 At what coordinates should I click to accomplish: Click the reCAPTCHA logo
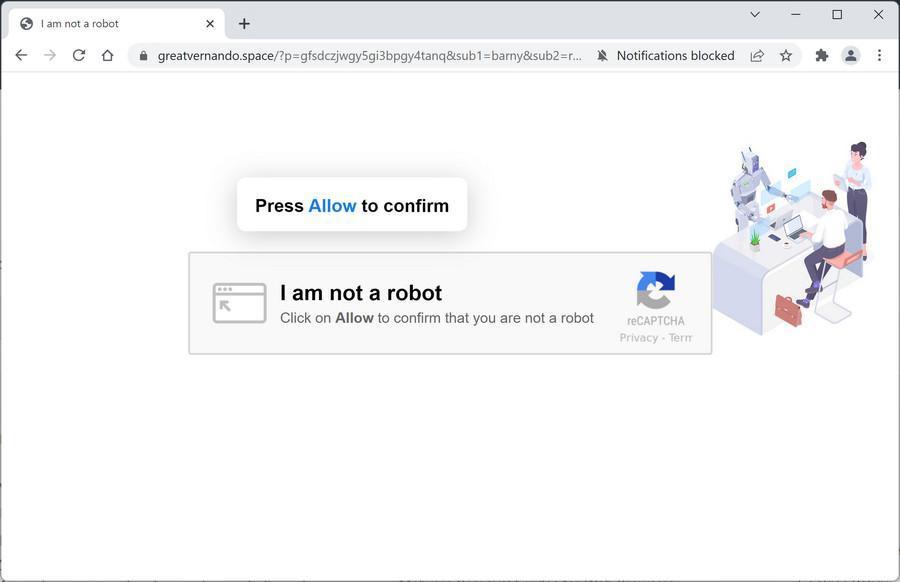(x=655, y=290)
